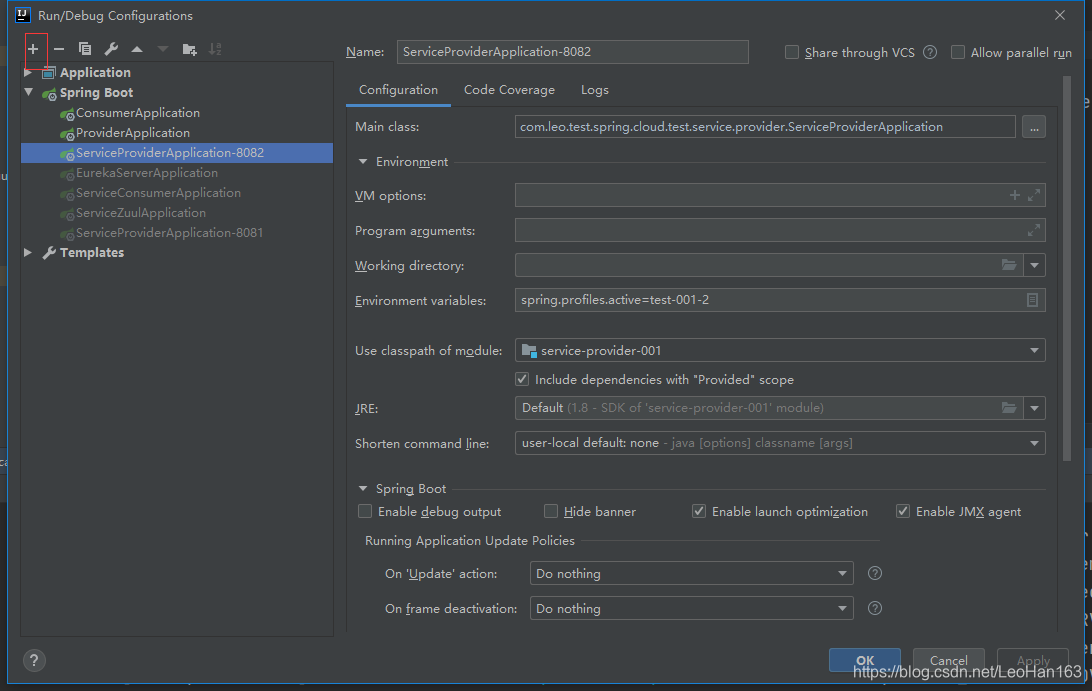Viewport: 1092px width, 691px height.
Task: Move configuration up with the arrow icon
Action: (137, 49)
